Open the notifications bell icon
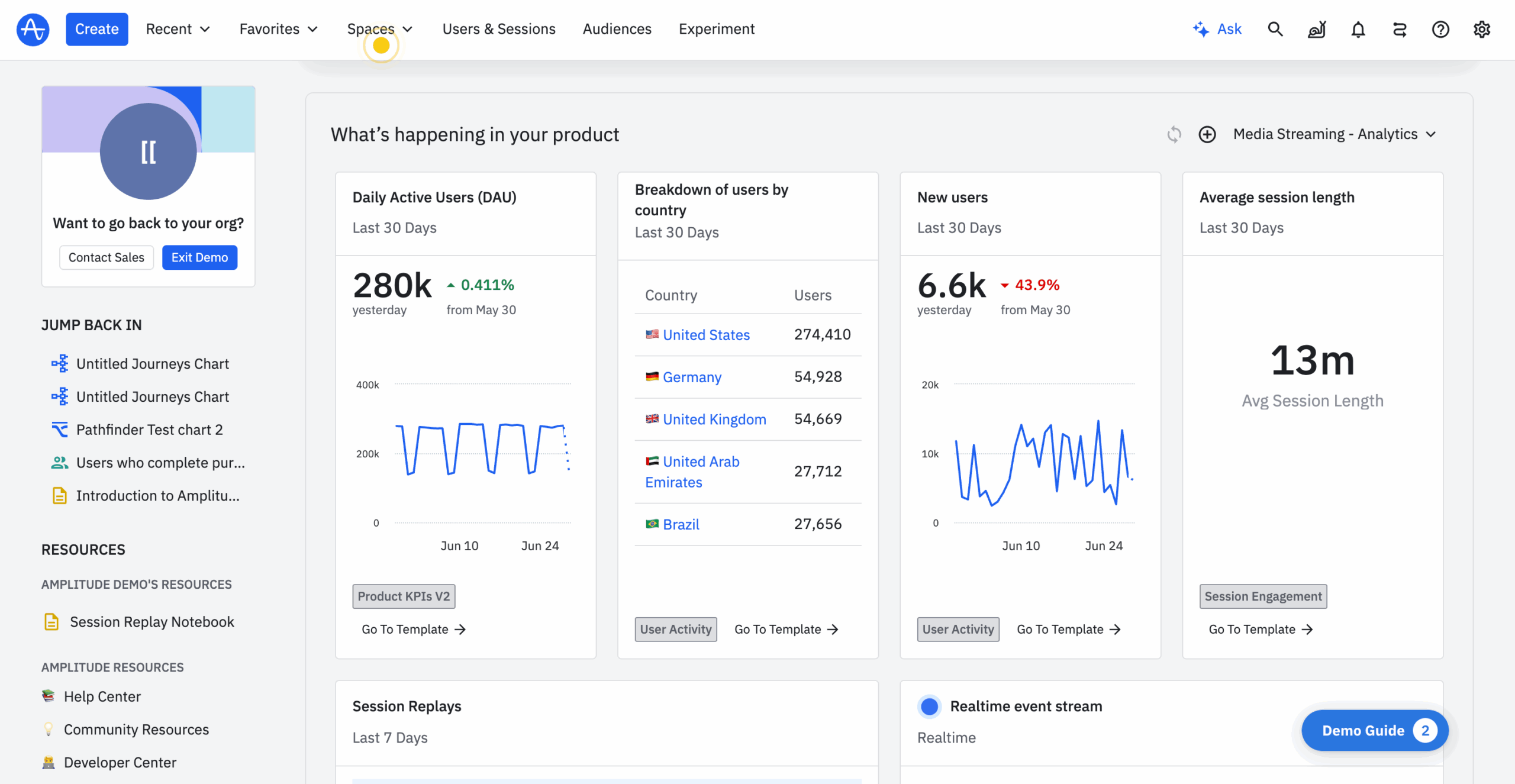This screenshot has width=1515, height=784. click(x=1358, y=29)
